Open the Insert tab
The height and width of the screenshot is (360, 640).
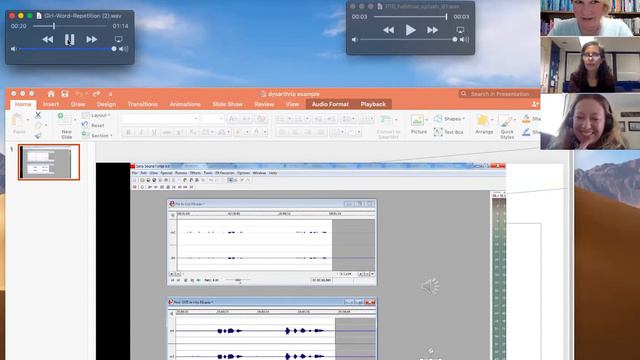pos(51,104)
